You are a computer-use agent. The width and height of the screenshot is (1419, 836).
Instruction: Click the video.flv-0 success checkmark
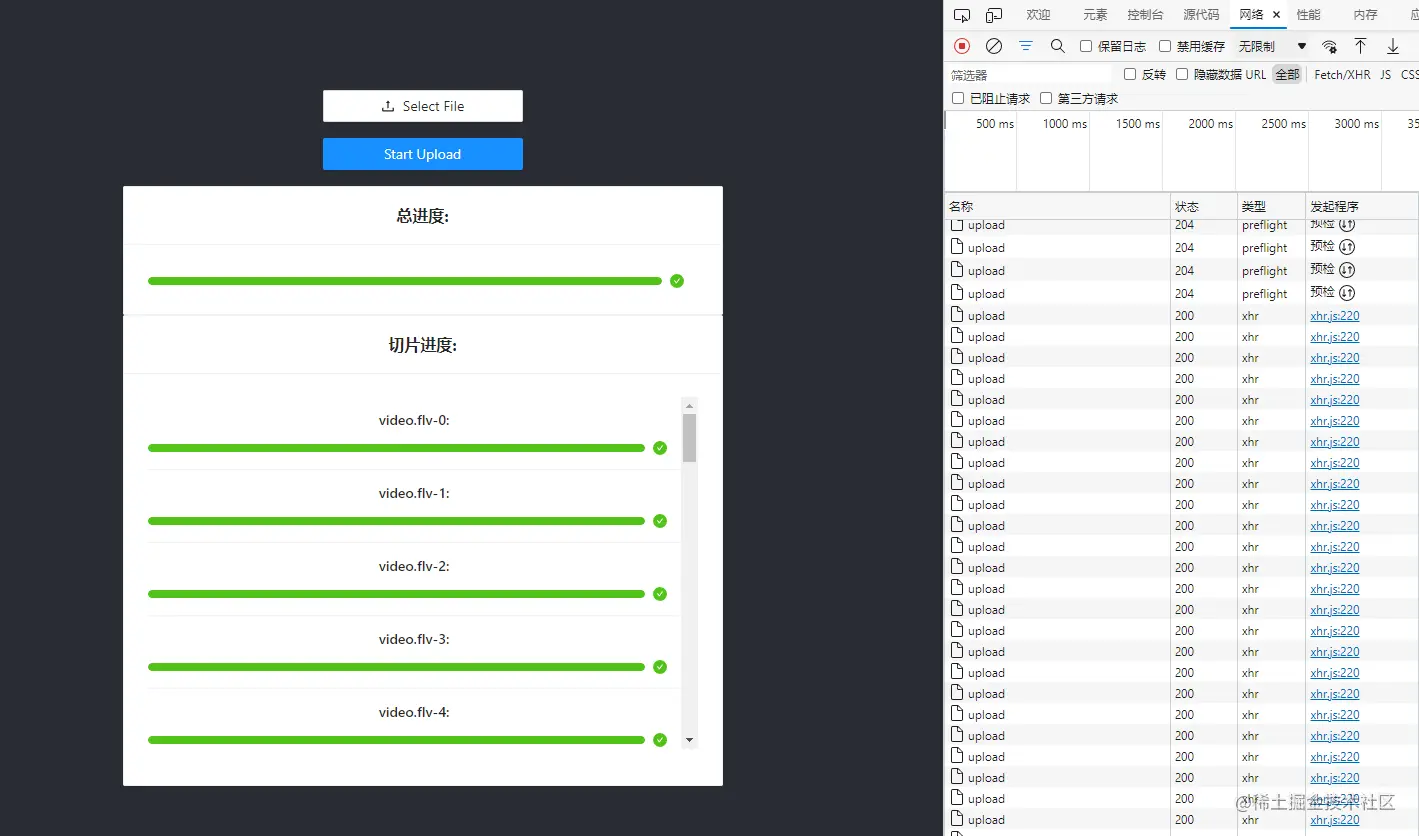tap(660, 448)
